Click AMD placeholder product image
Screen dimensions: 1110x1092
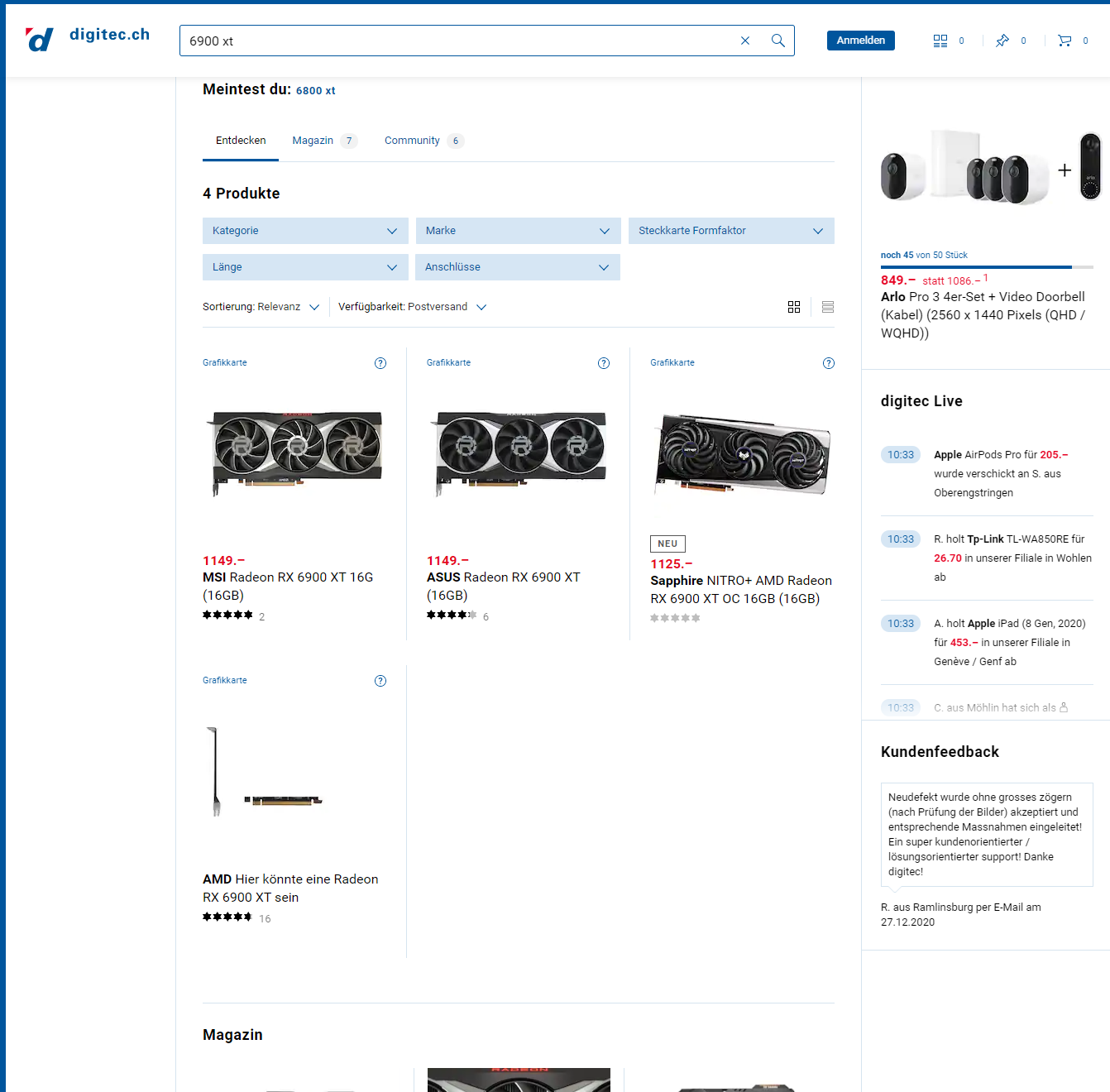[265, 771]
